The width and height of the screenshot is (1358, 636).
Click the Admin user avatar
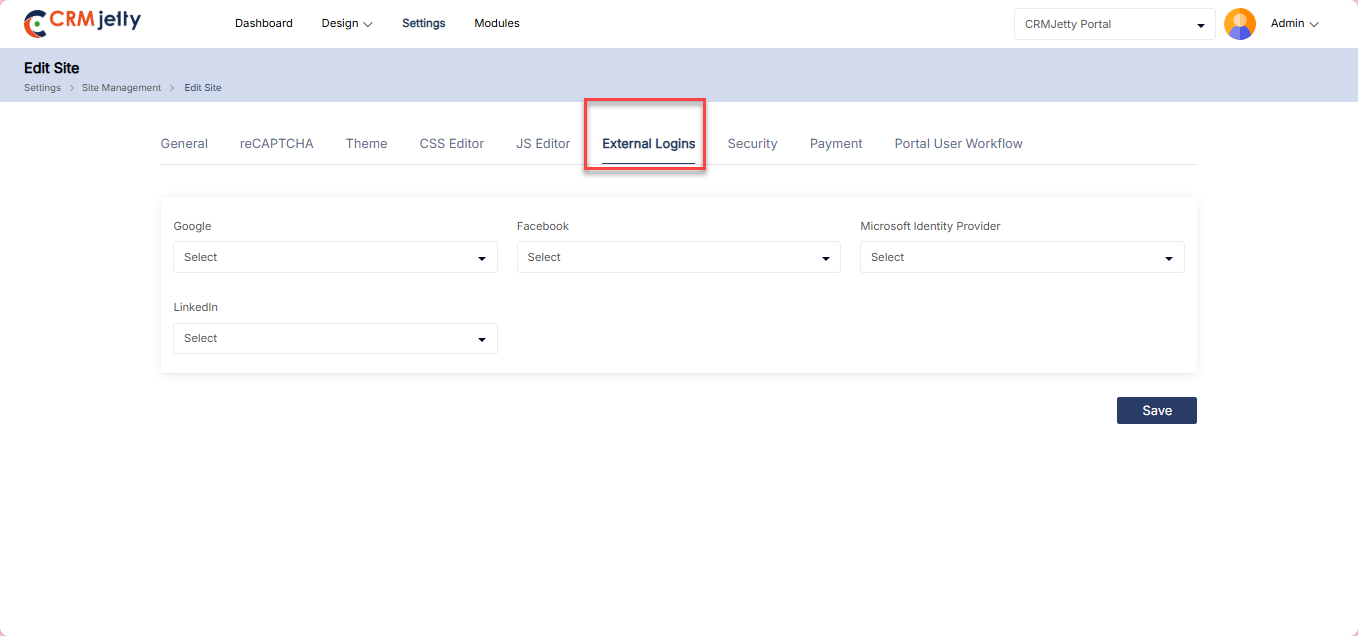(1239, 24)
